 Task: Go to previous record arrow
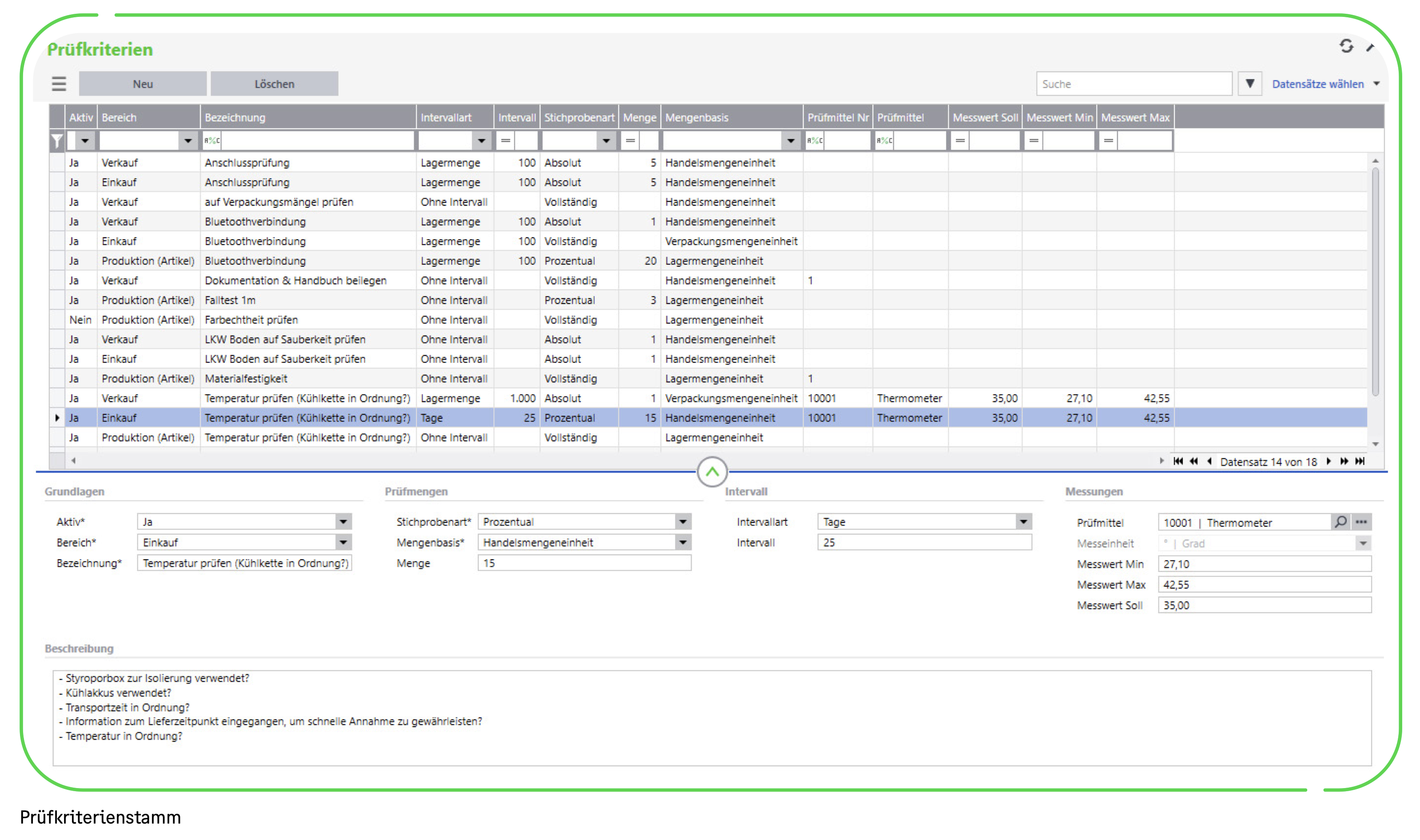click(x=1209, y=461)
